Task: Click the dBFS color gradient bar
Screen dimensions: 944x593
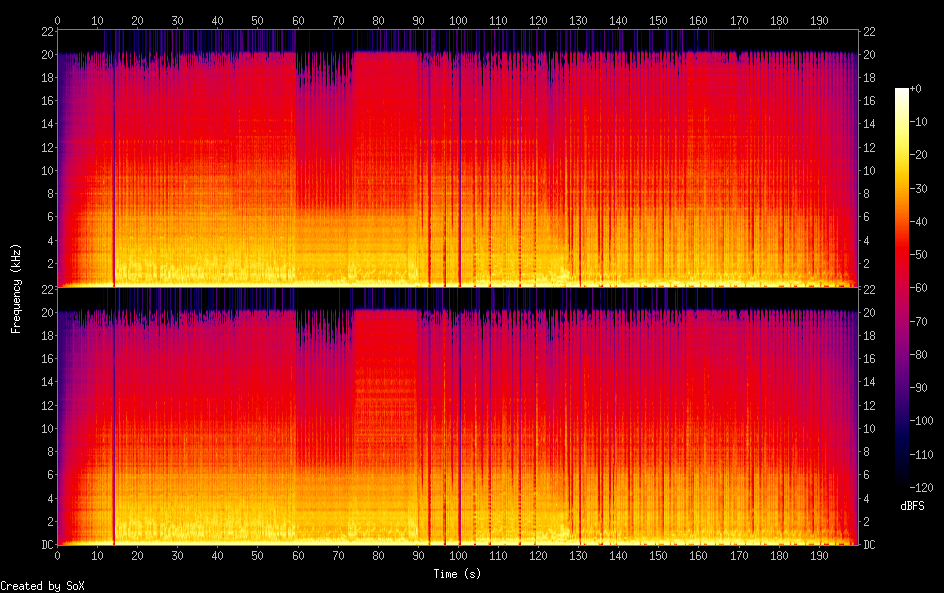Action: click(x=902, y=287)
